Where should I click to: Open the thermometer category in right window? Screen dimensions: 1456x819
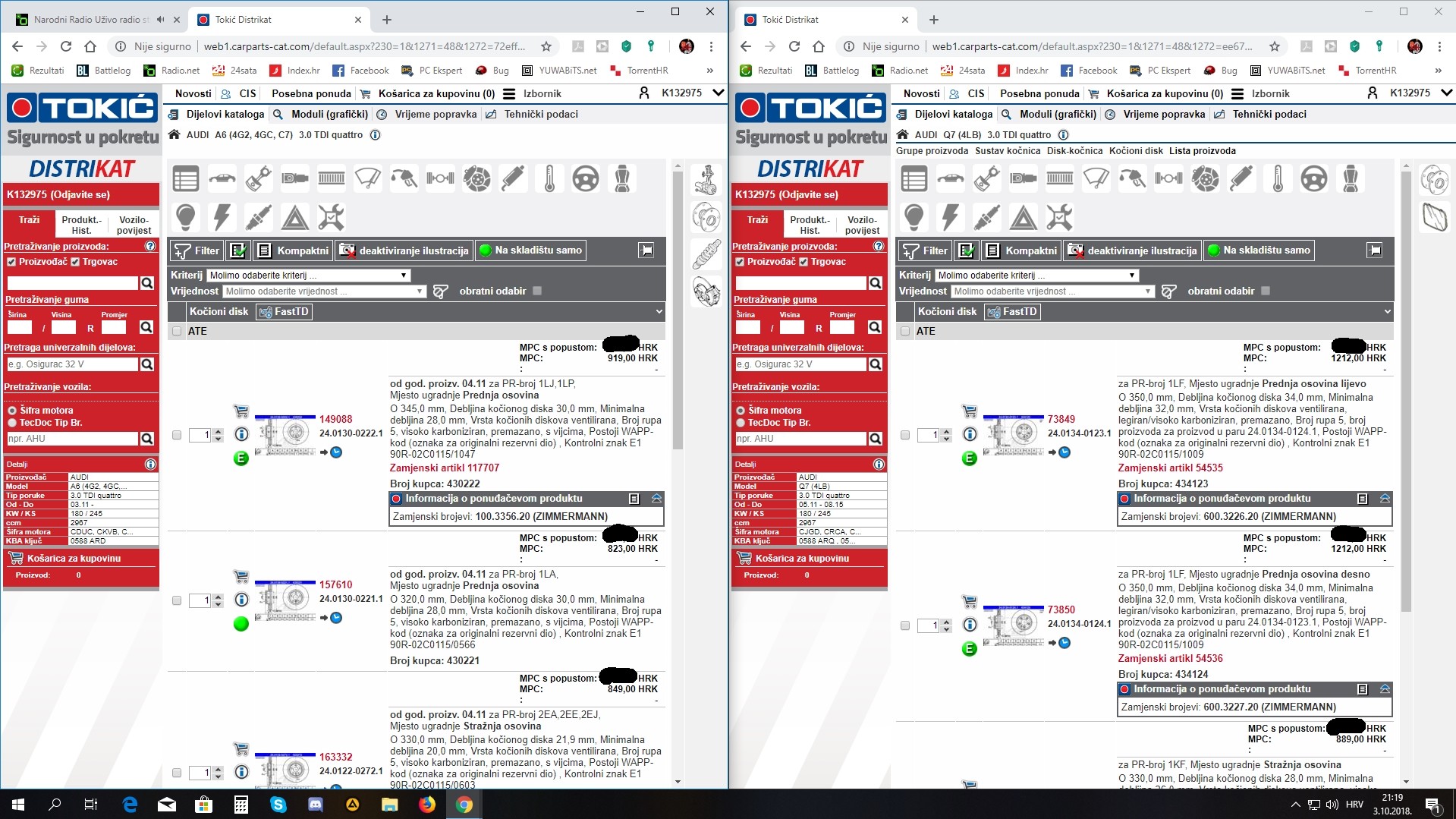pos(1278,179)
